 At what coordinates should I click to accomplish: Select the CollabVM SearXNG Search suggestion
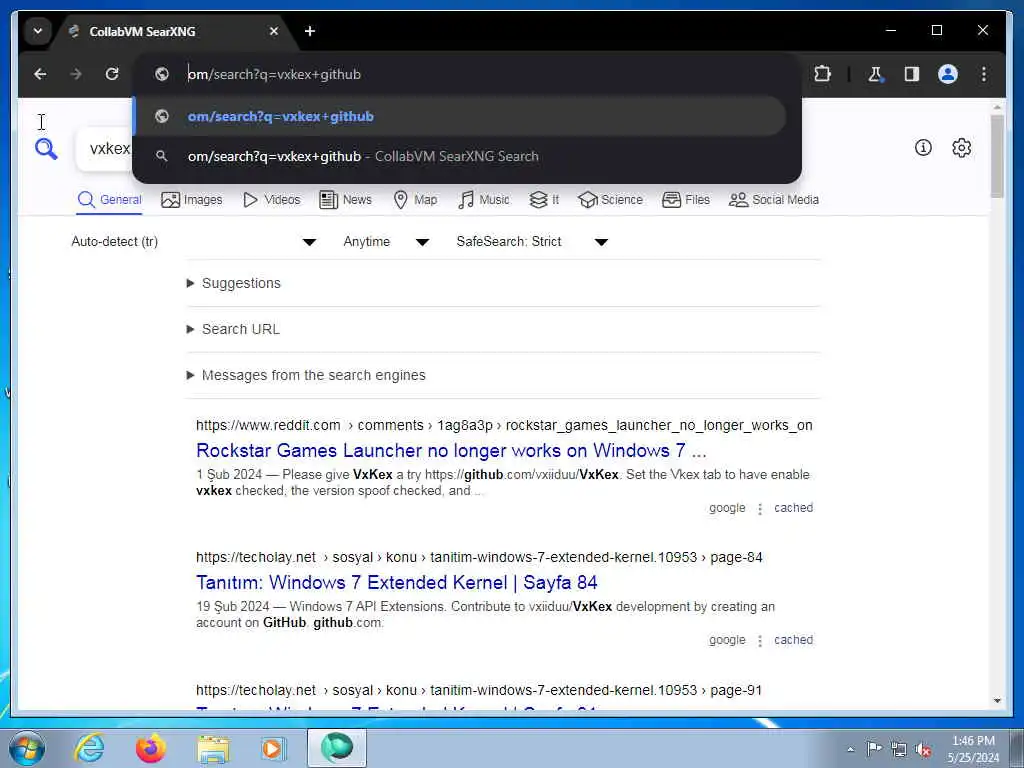click(459, 157)
